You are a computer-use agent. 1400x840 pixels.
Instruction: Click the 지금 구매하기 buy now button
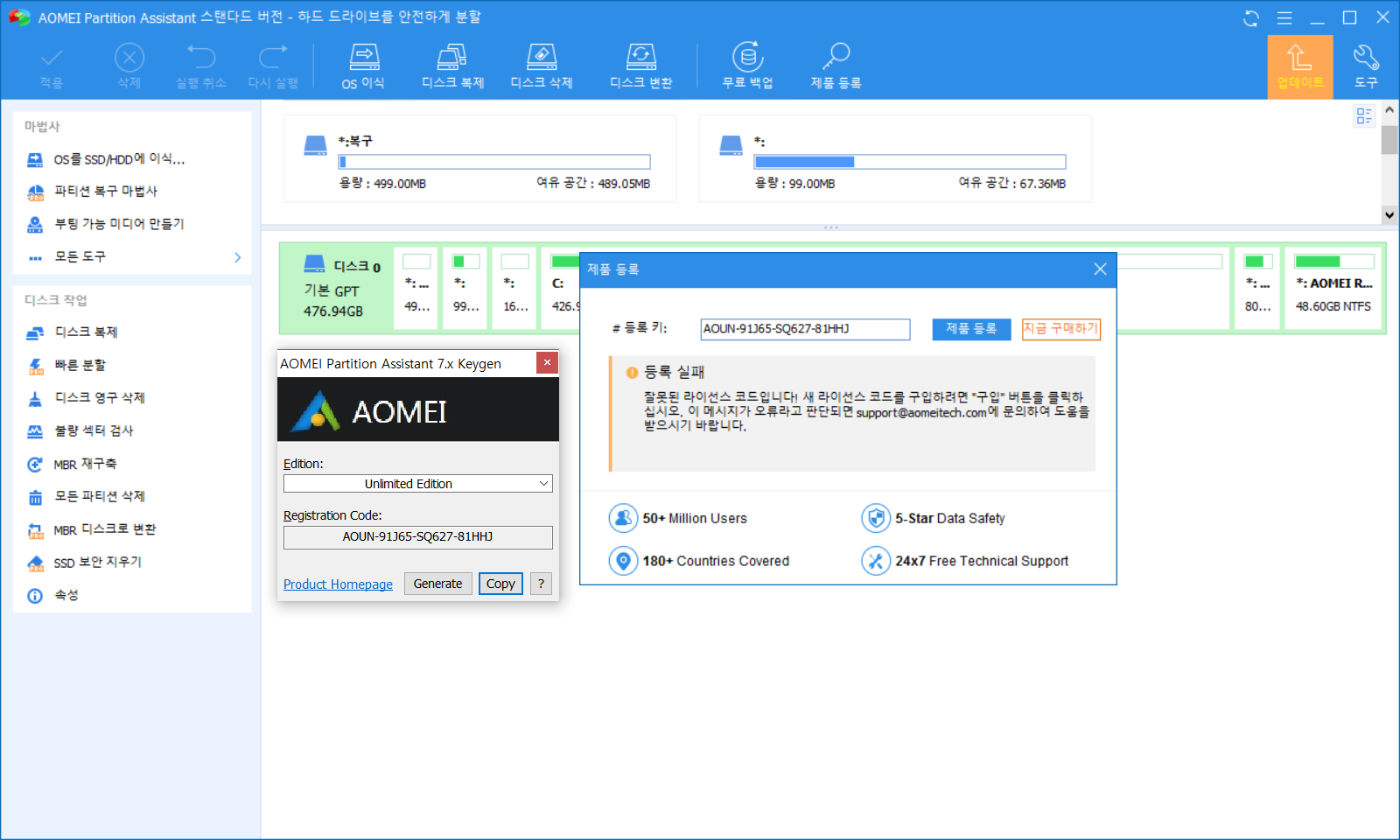(1060, 329)
